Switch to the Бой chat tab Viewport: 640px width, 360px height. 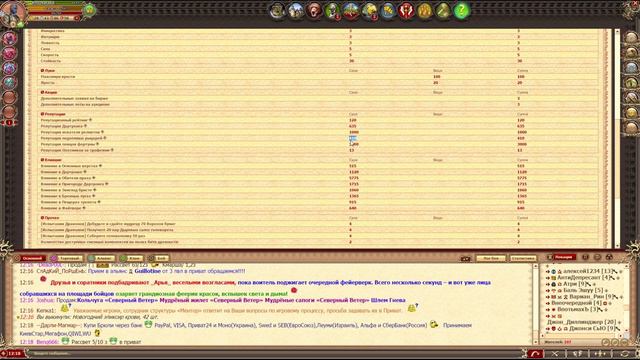point(158,258)
